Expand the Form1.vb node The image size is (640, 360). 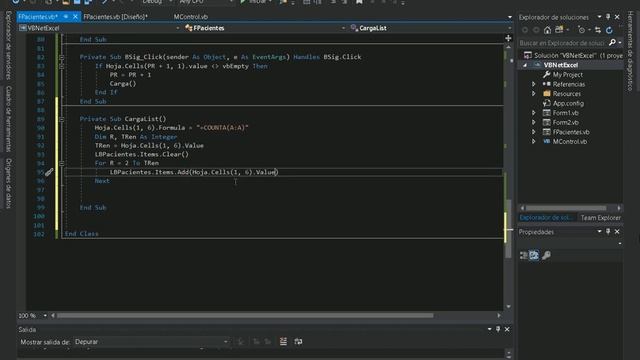[x=533, y=113]
